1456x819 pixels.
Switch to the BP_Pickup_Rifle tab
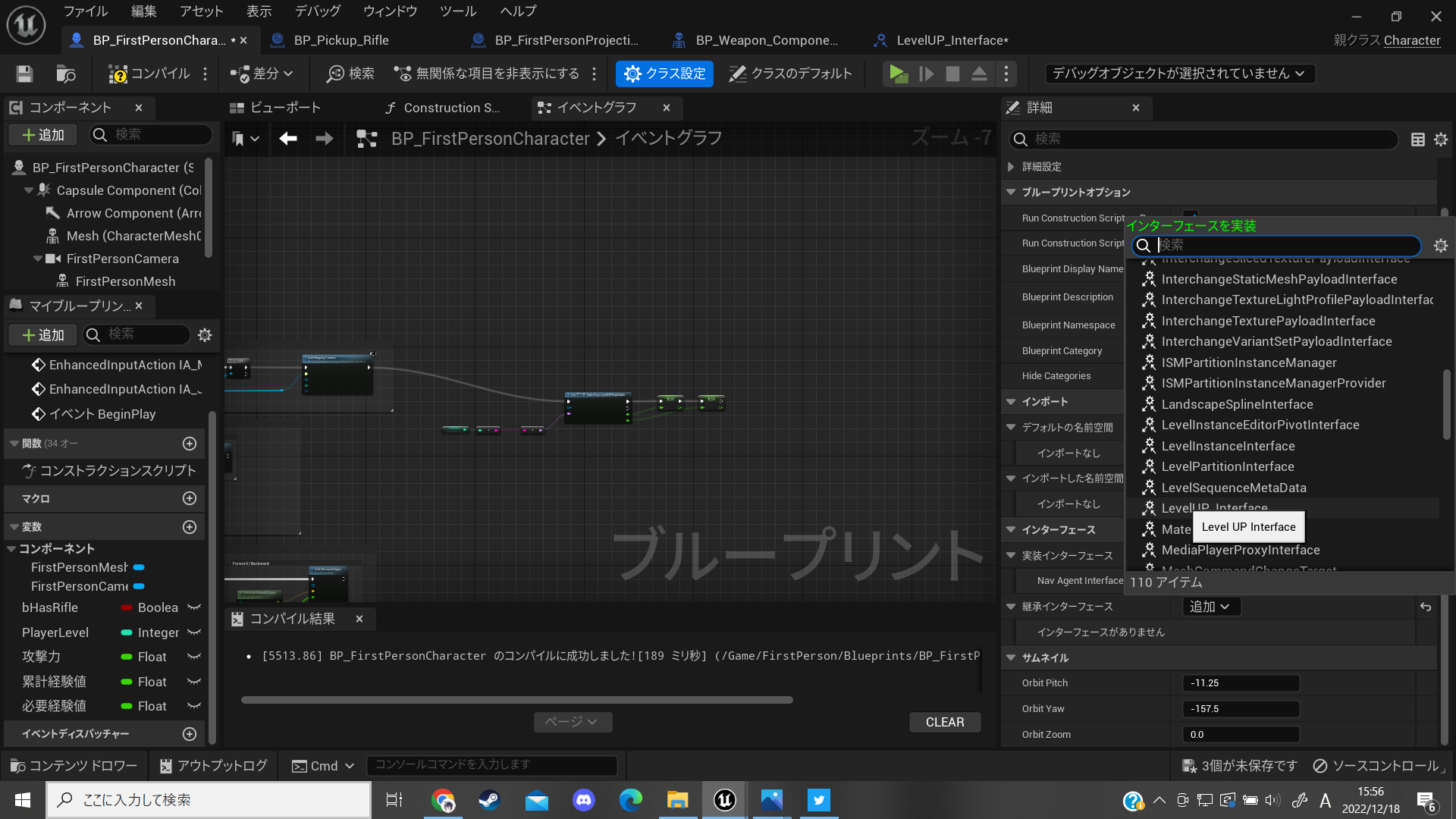340,40
